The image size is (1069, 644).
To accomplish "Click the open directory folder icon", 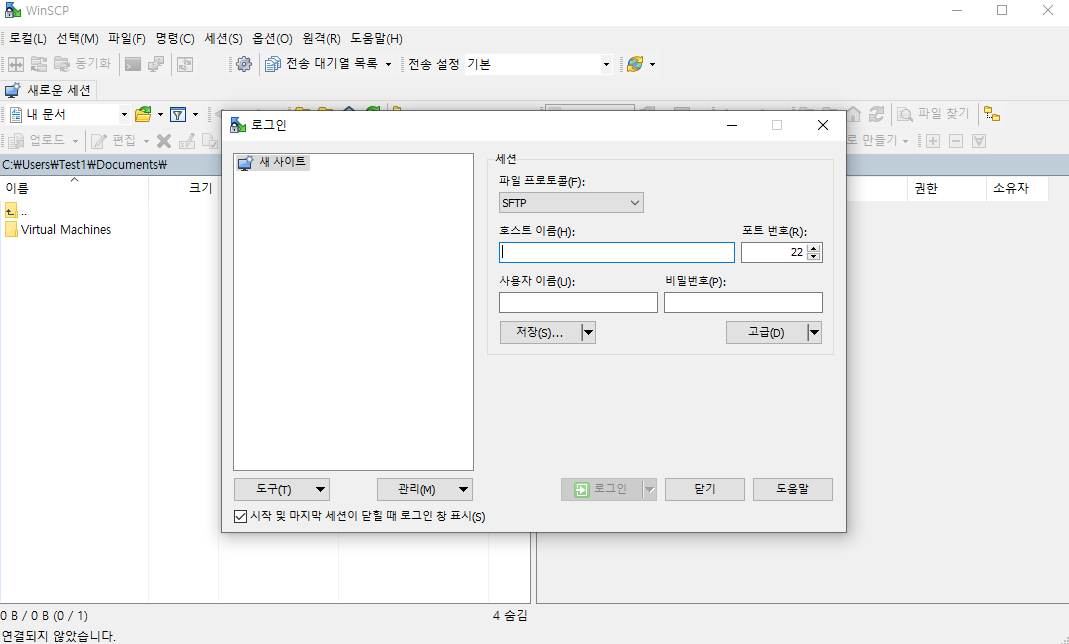I will pyautogui.click(x=143, y=114).
